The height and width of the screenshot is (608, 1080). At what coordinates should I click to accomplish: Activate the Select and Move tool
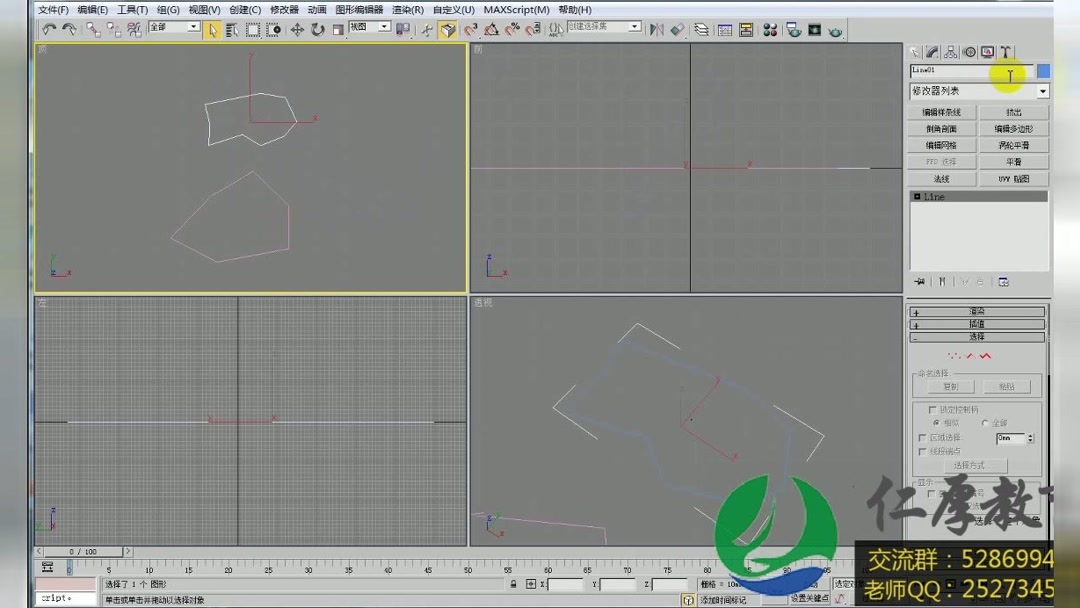(x=296, y=29)
